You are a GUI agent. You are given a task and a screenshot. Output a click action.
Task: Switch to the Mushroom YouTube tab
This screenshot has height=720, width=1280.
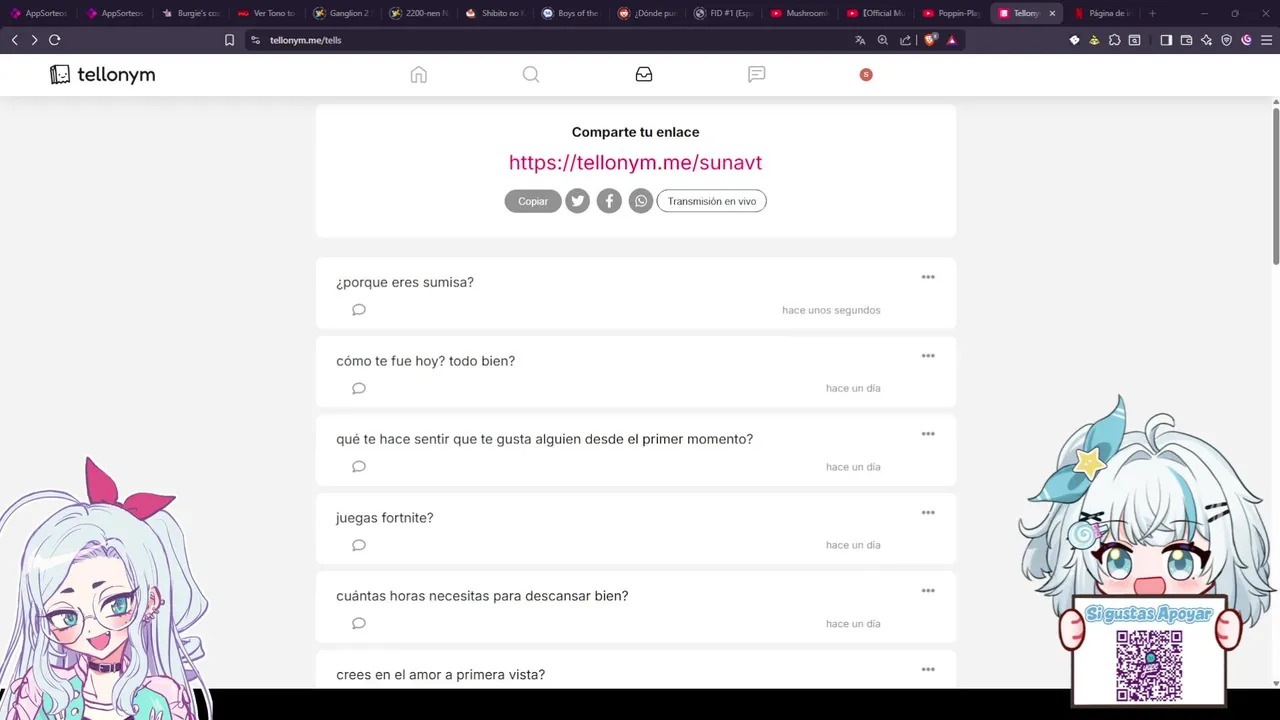pyautogui.click(x=799, y=13)
